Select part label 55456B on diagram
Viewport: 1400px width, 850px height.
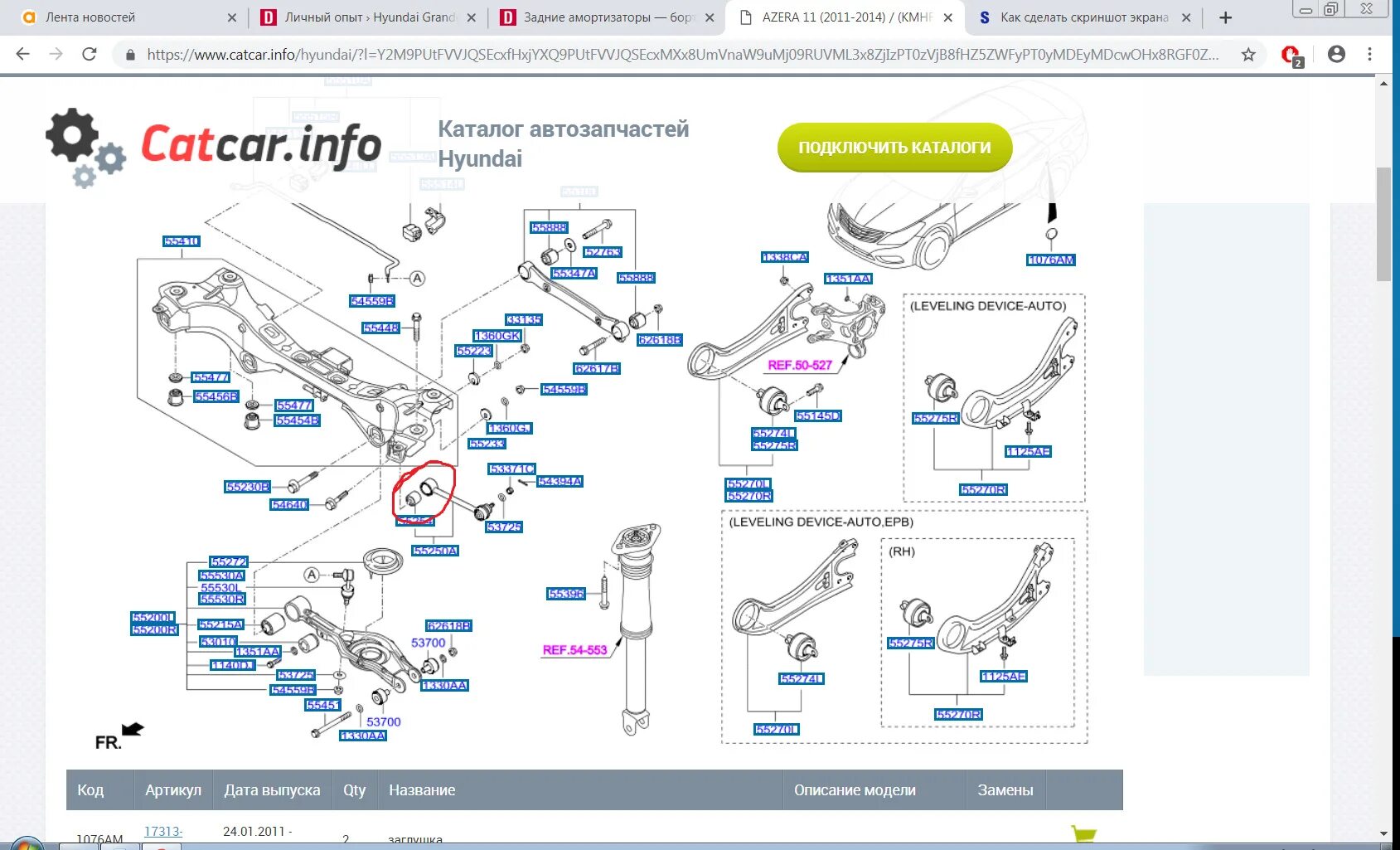tap(216, 396)
